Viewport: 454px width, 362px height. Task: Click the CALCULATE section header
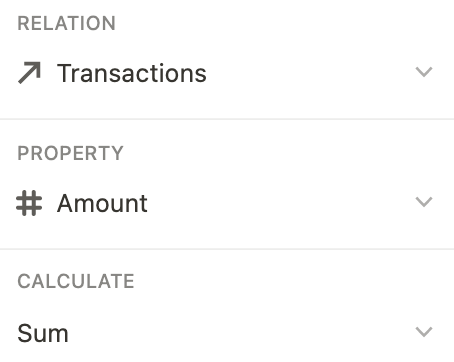click(x=76, y=281)
